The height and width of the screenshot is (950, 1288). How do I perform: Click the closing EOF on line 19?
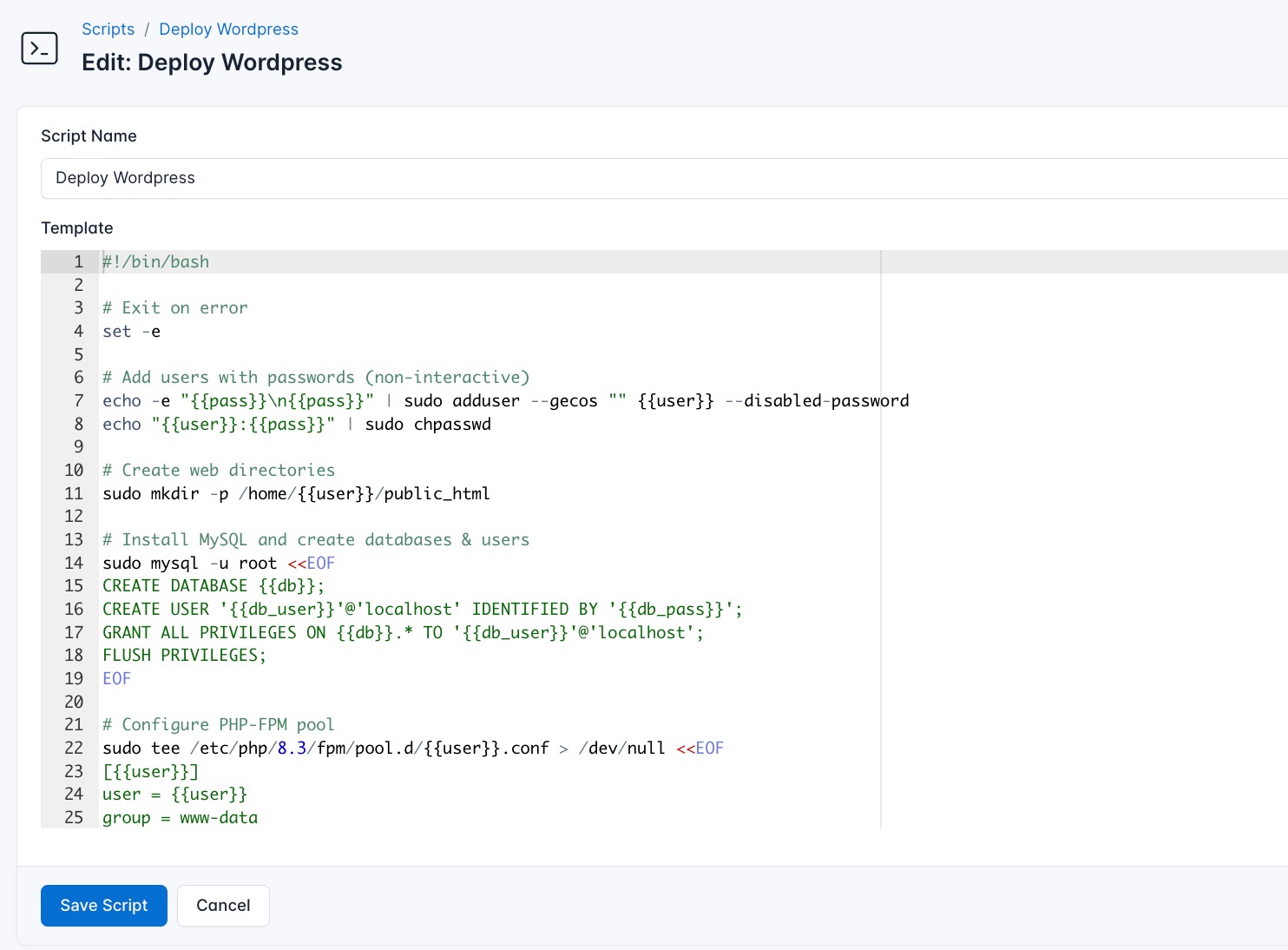click(x=116, y=678)
